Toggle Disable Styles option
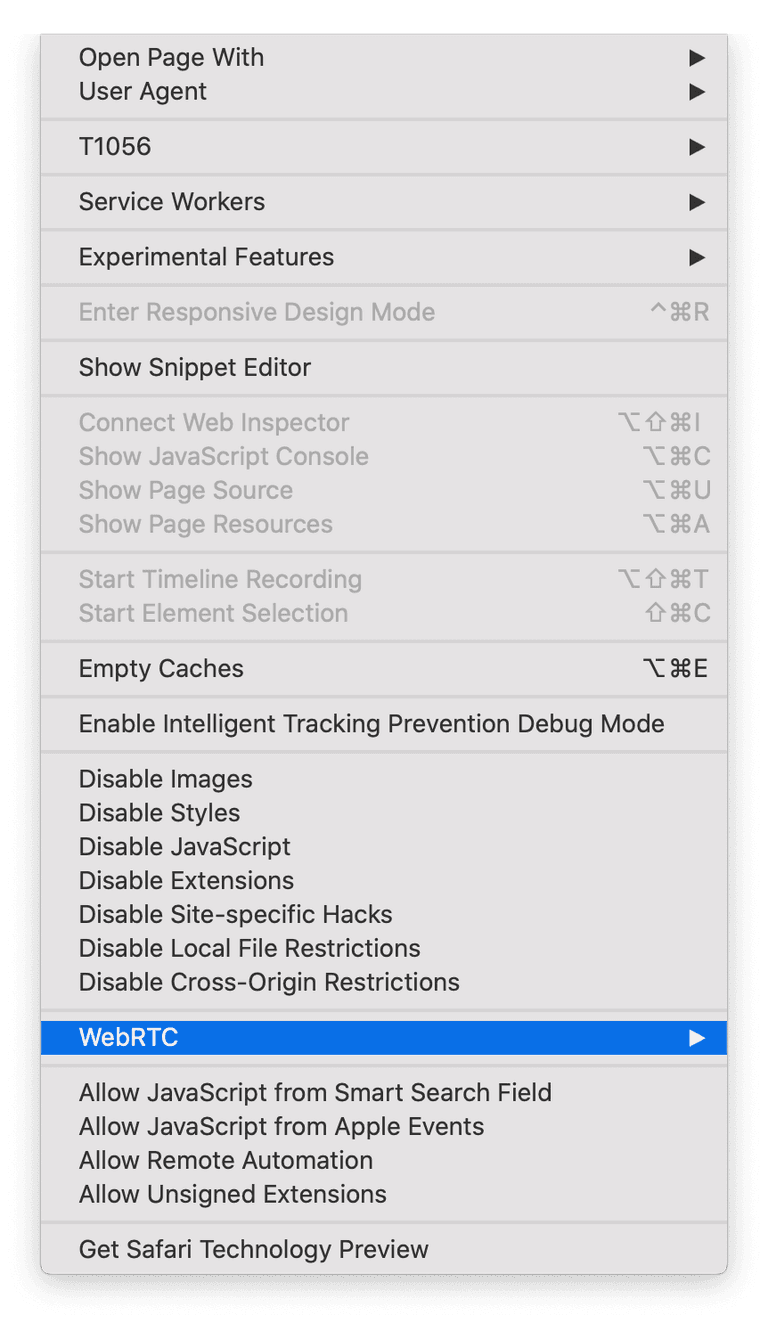 159,813
